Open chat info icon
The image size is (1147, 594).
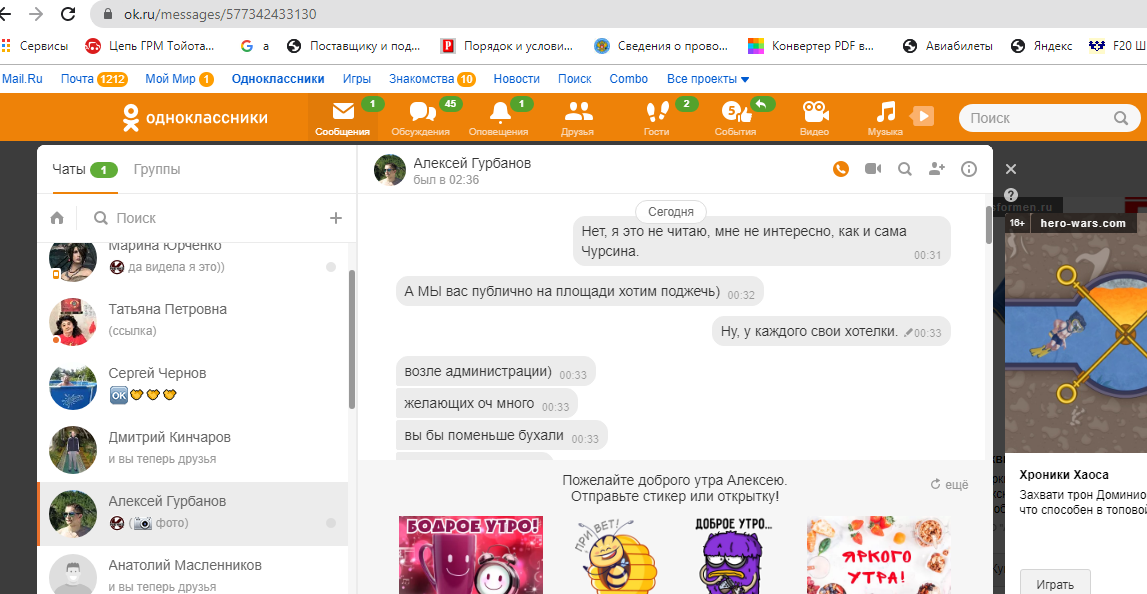click(x=969, y=169)
